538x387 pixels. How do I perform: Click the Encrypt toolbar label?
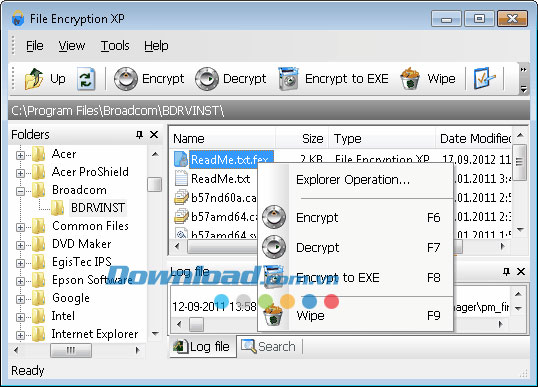point(163,79)
